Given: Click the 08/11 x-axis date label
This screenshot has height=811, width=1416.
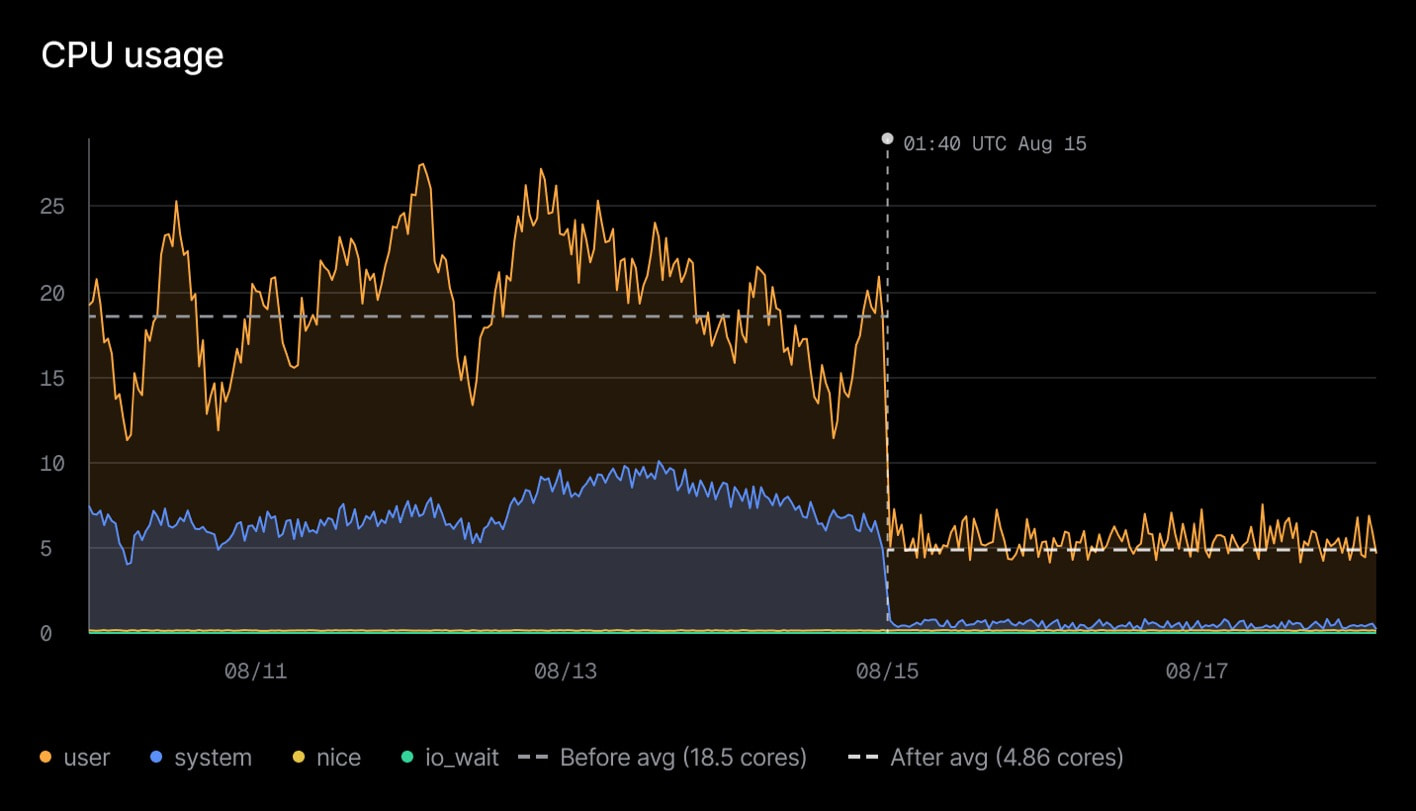Looking at the screenshot, I should coord(255,671).
